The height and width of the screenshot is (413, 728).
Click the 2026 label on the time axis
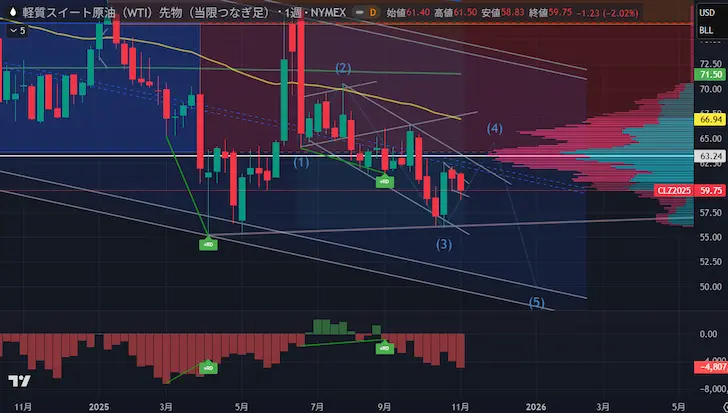coord(536,406)
